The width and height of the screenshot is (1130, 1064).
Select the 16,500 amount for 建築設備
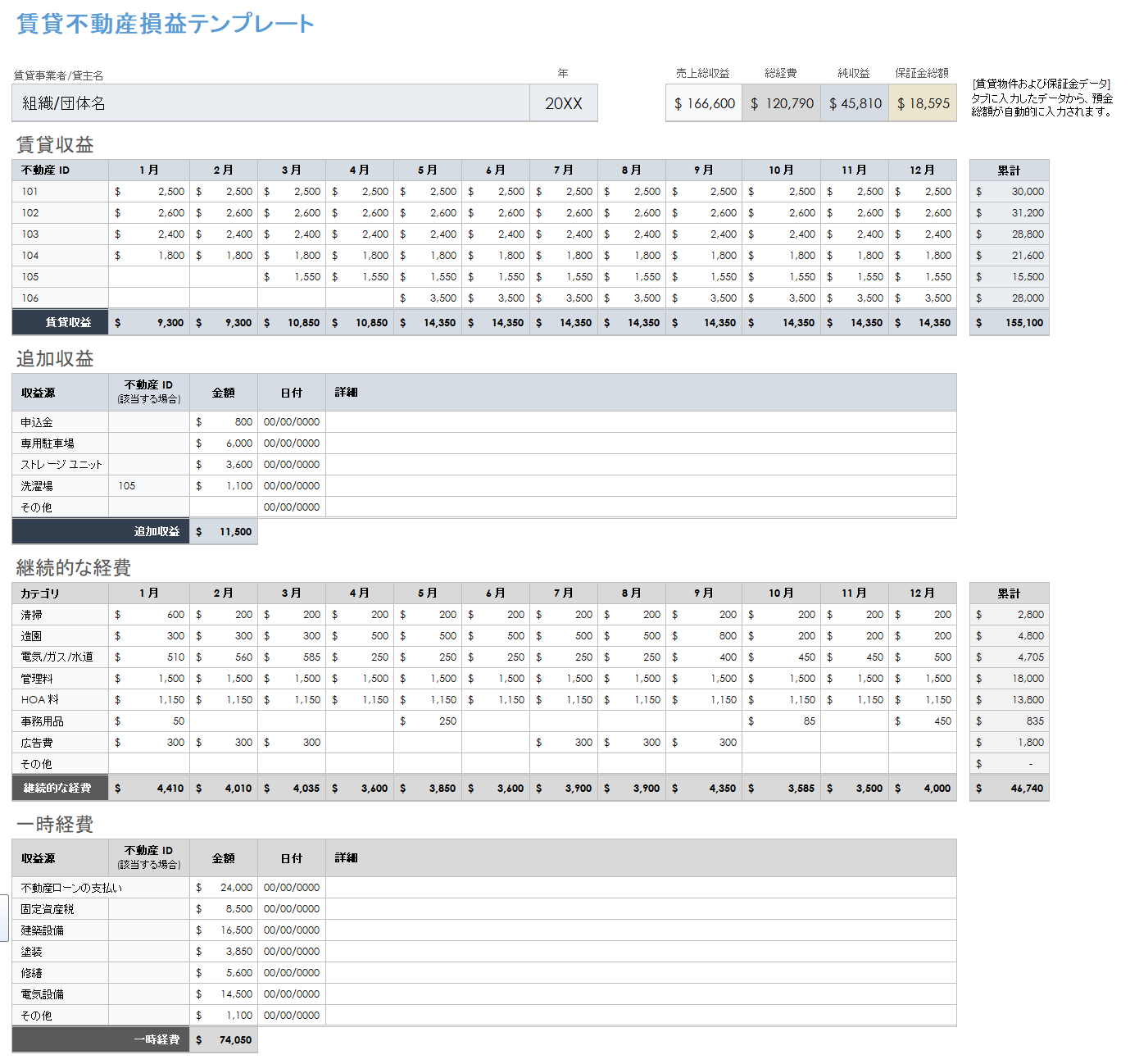coord(224,930)
